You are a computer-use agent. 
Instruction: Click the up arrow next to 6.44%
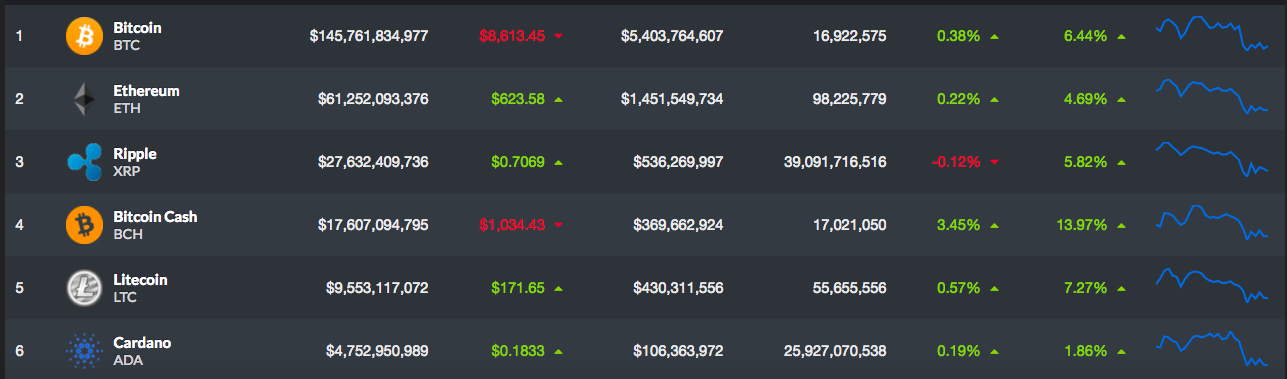pyautogui.click(x=1121, y=36)
